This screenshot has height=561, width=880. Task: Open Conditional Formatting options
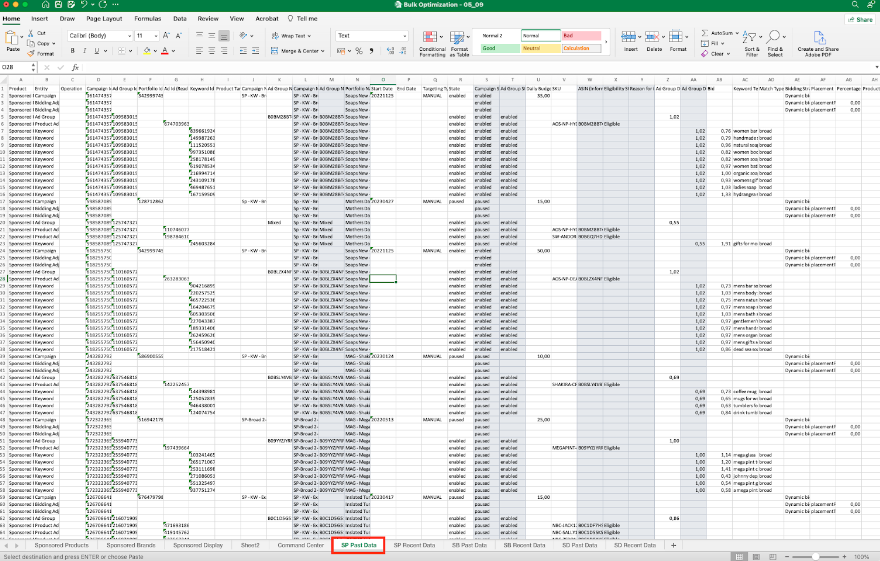point(432,44)
